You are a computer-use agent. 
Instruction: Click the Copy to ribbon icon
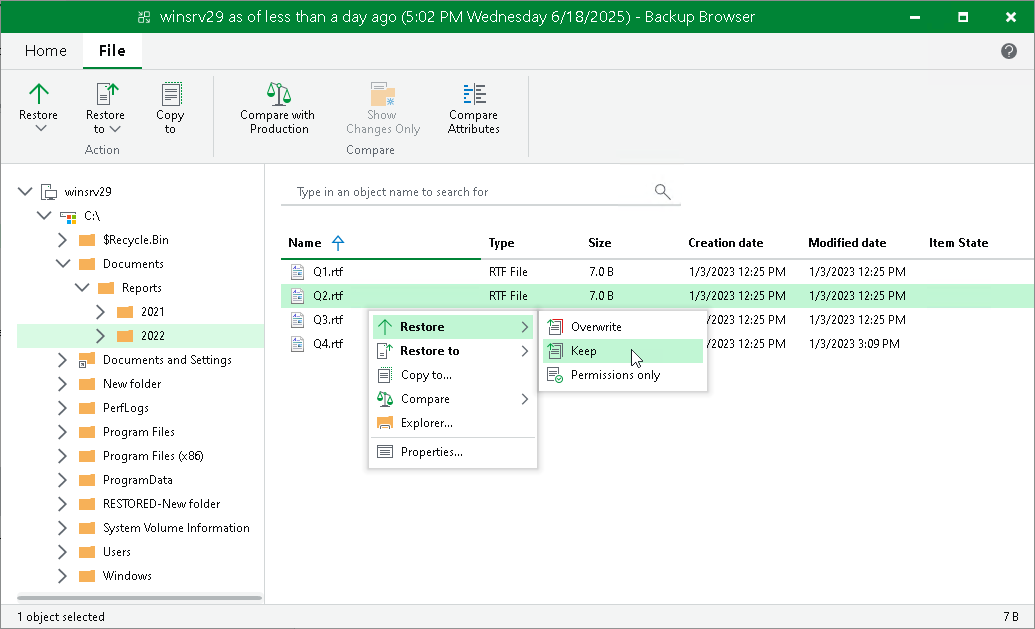(x=171, y=94)
